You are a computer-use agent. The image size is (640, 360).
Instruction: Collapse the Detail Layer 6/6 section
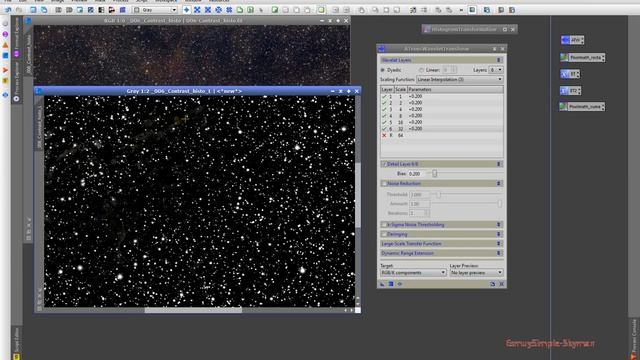click(x=498, y=164)
